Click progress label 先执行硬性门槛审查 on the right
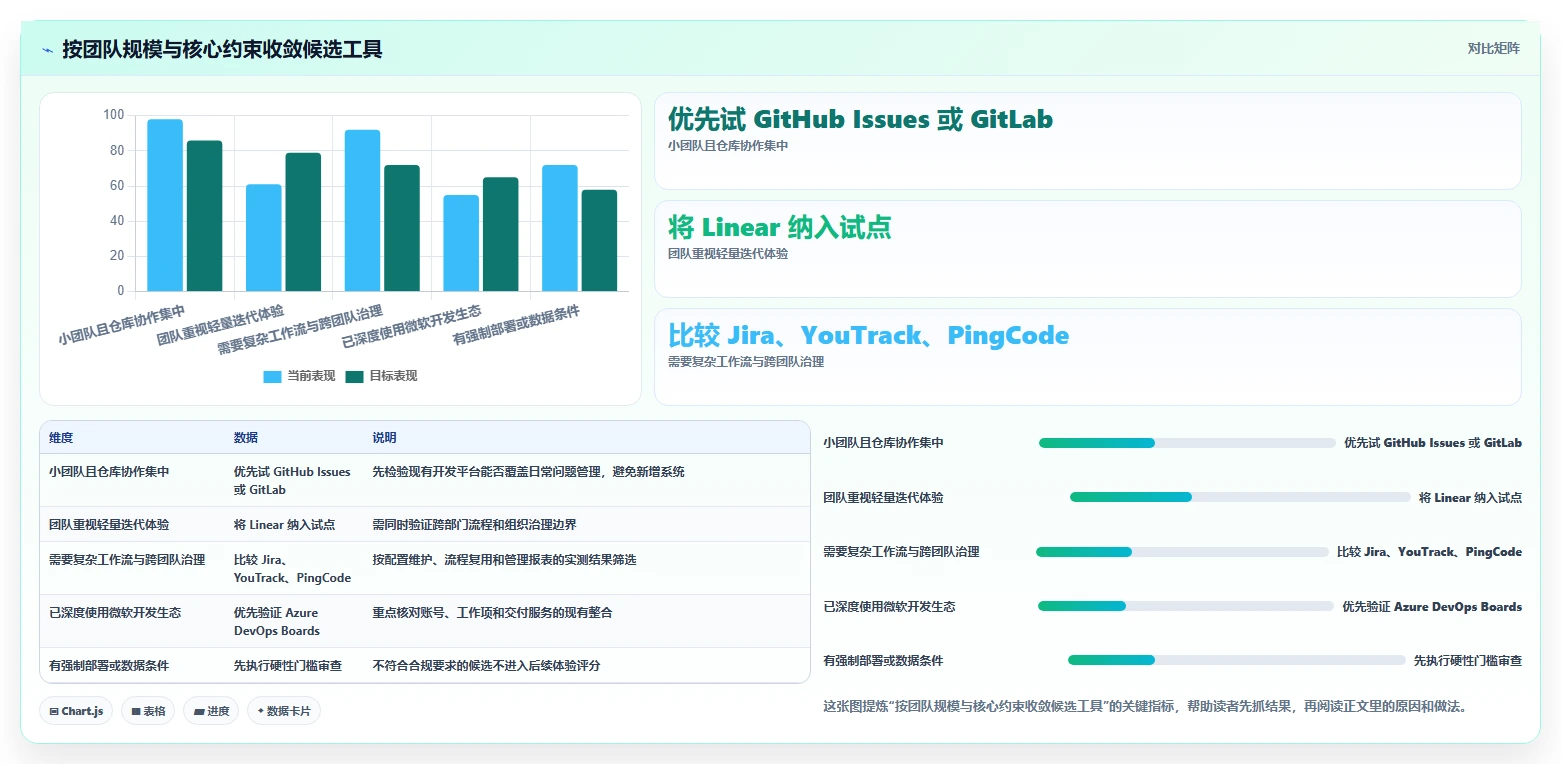The height and width of the screenshot is (764, 1561). click(1468, 660)
